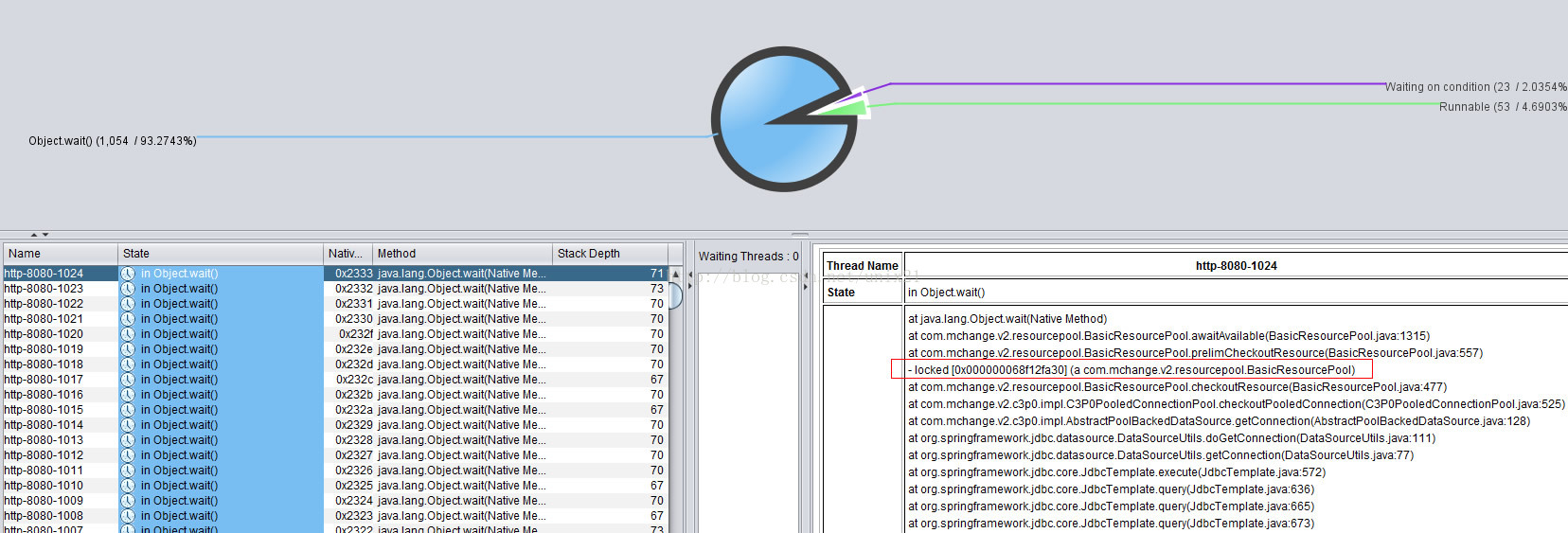Click the clock state icon for http-8080-1013

pyautogui.click(x=128, y=440)
